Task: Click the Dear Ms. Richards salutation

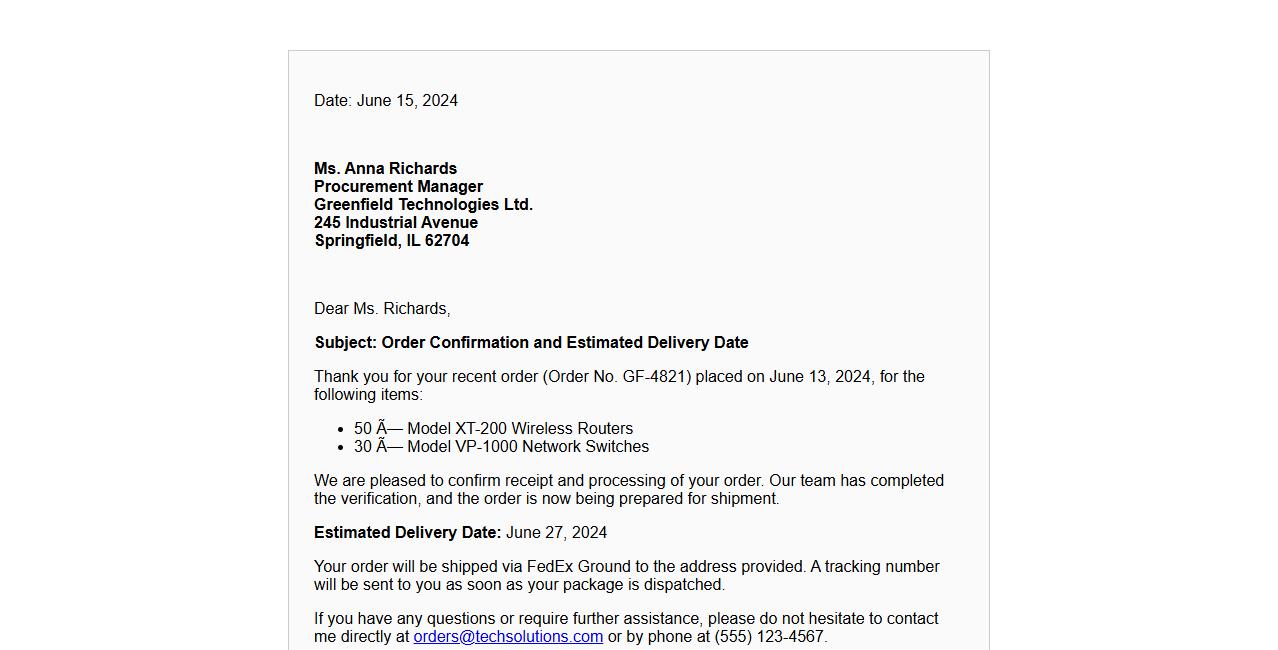Action: click(382, 309)
